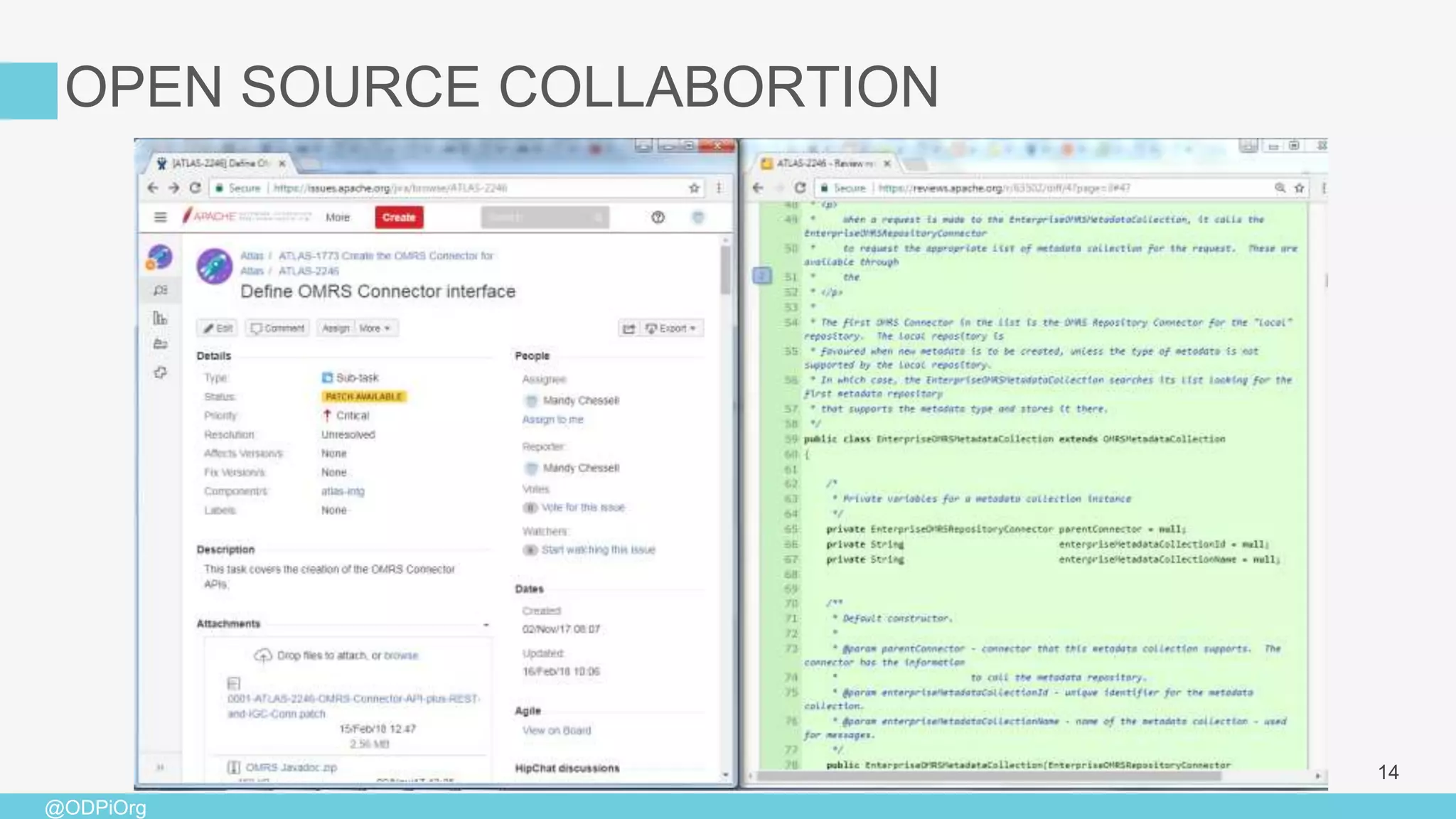Viewport: 1456px width, 819px height.
Task: Go back in the reviews browser window
Action: point(758,188)
